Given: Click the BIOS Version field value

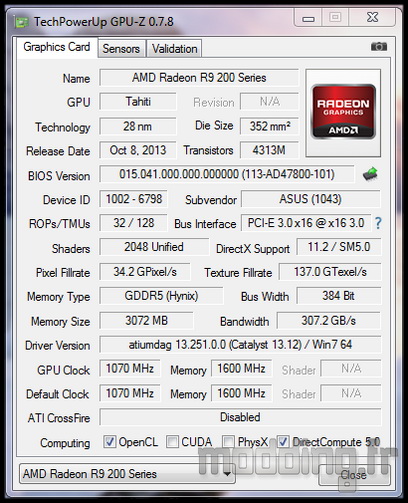Looking at the screenshot, I should click(x=227, y=174).
